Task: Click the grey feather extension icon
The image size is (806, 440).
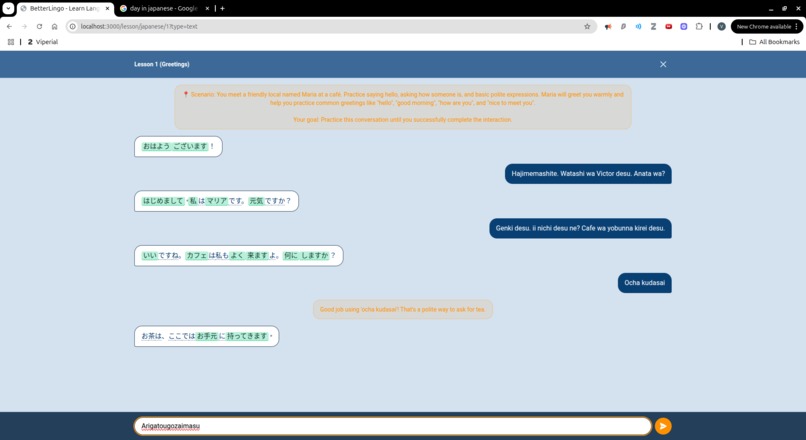Action: (623, 27)
